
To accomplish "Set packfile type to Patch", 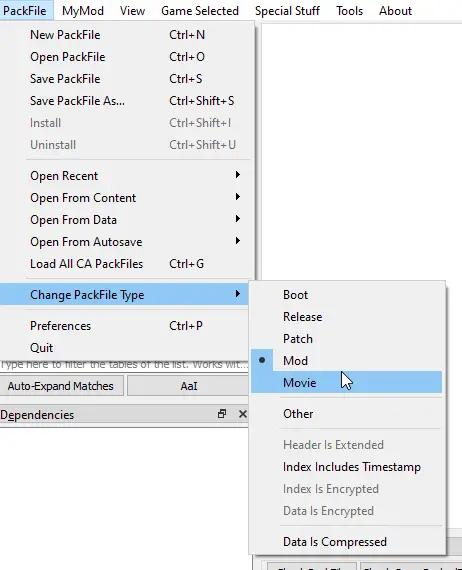I will (346, 338).
